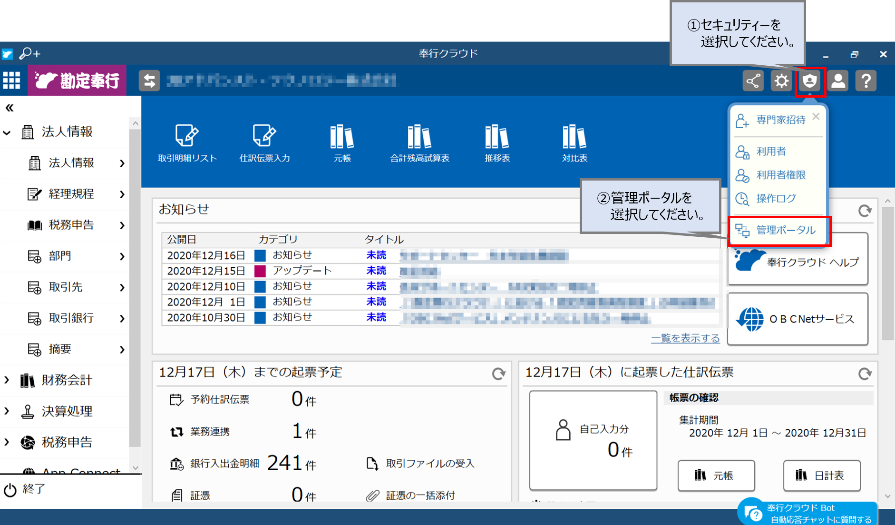Click 終了 power button
Screen dimensions: 895x525
(x=24, y=490)
